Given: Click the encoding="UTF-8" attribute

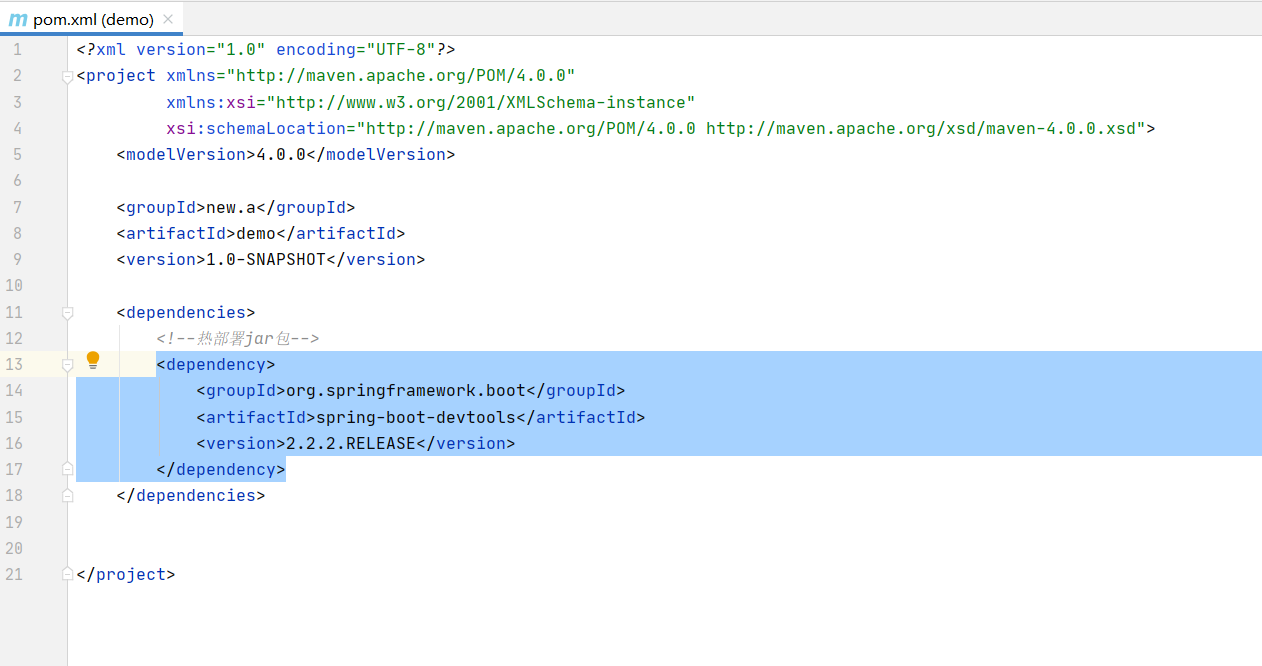Looking at the screenshot, I should pyautogui.click(x=356, y=49).
